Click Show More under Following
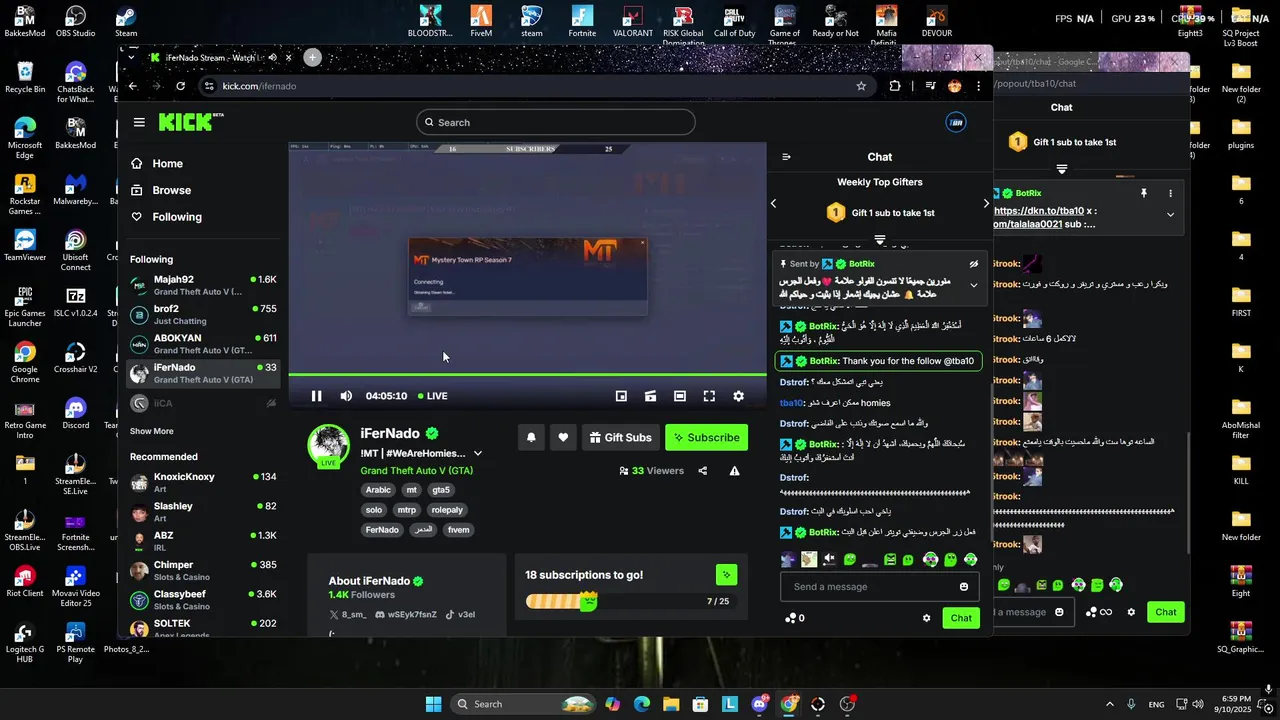The height and width of the screenshot is (720, 1280). [x=152, y=431]
